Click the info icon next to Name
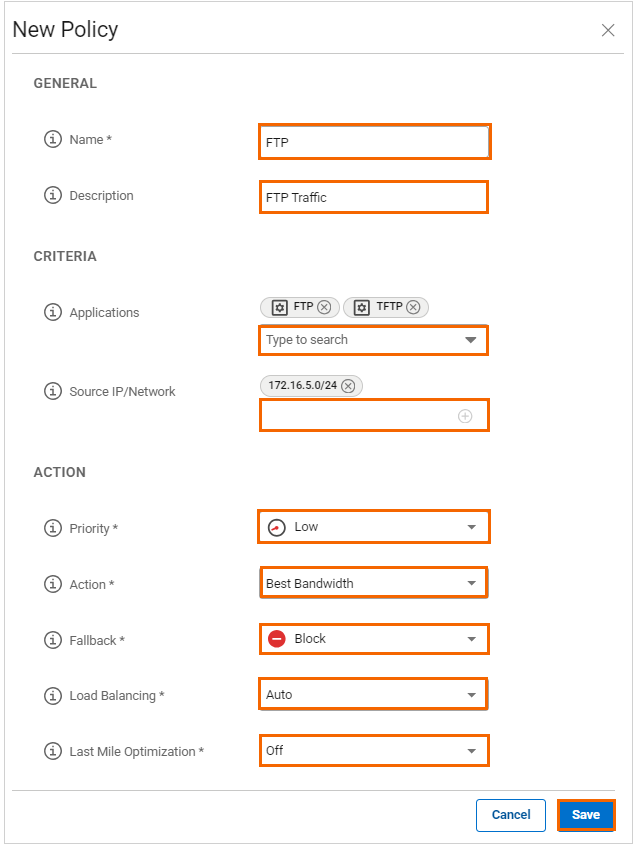The image size is (636, 847). (x=54, y=140)
